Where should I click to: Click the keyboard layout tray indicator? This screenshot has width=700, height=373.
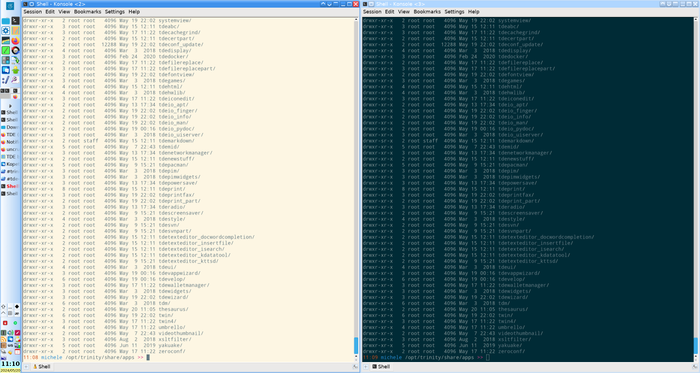(x=10, y=345)
